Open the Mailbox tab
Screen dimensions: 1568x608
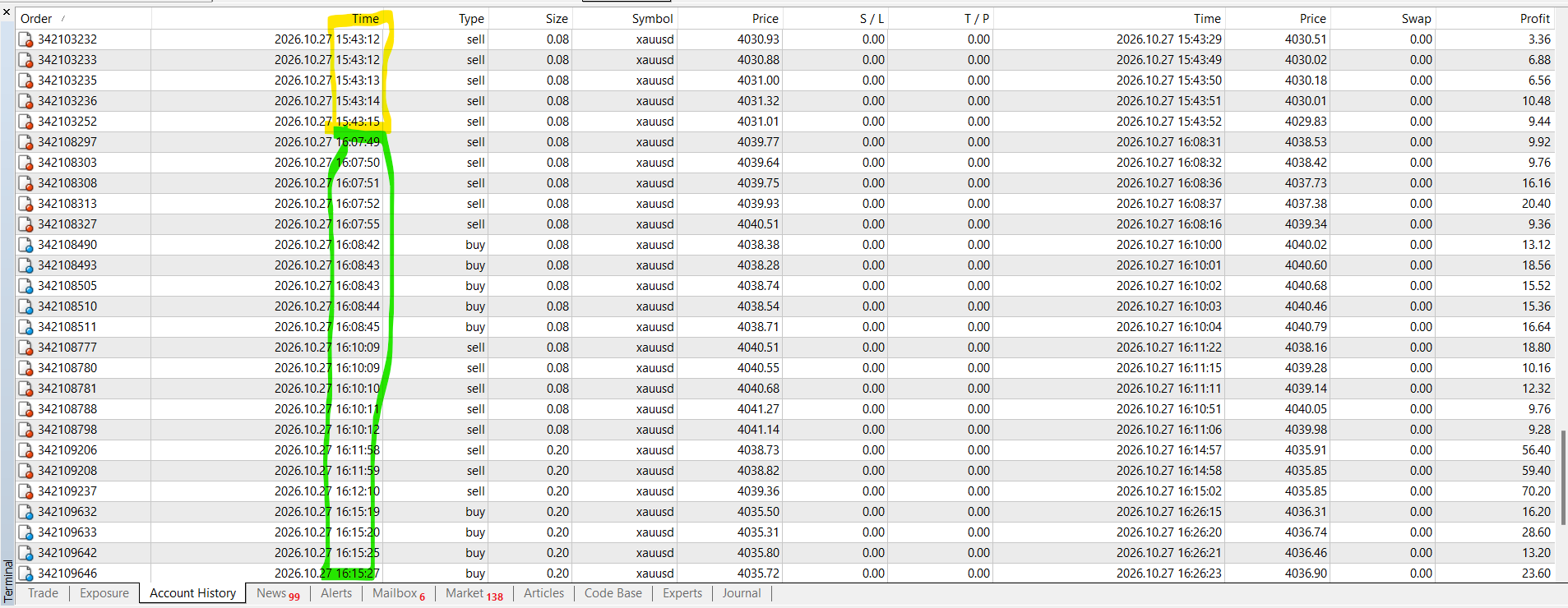[x=399, y=593]
